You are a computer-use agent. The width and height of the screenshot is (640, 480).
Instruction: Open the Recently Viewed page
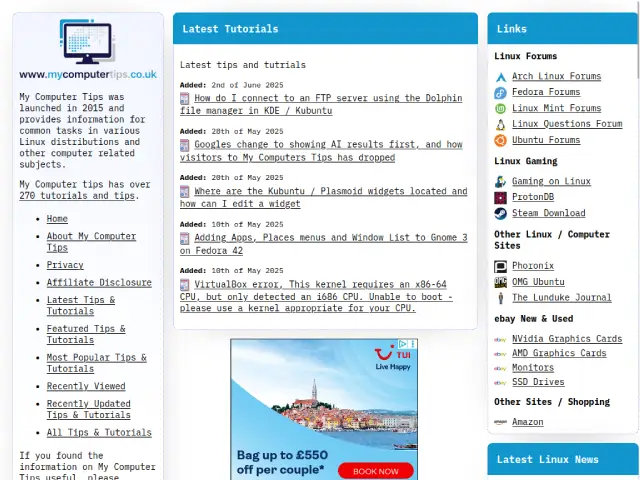tap(86, 386)
